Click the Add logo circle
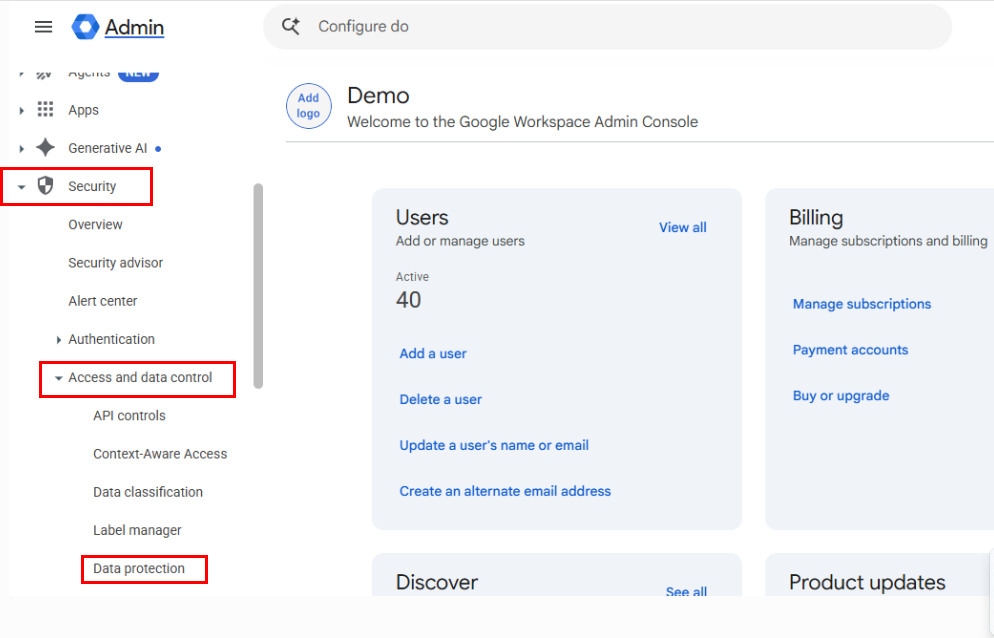Image resolution: width=994 pixels, height=638 pixels. [309, 106]
